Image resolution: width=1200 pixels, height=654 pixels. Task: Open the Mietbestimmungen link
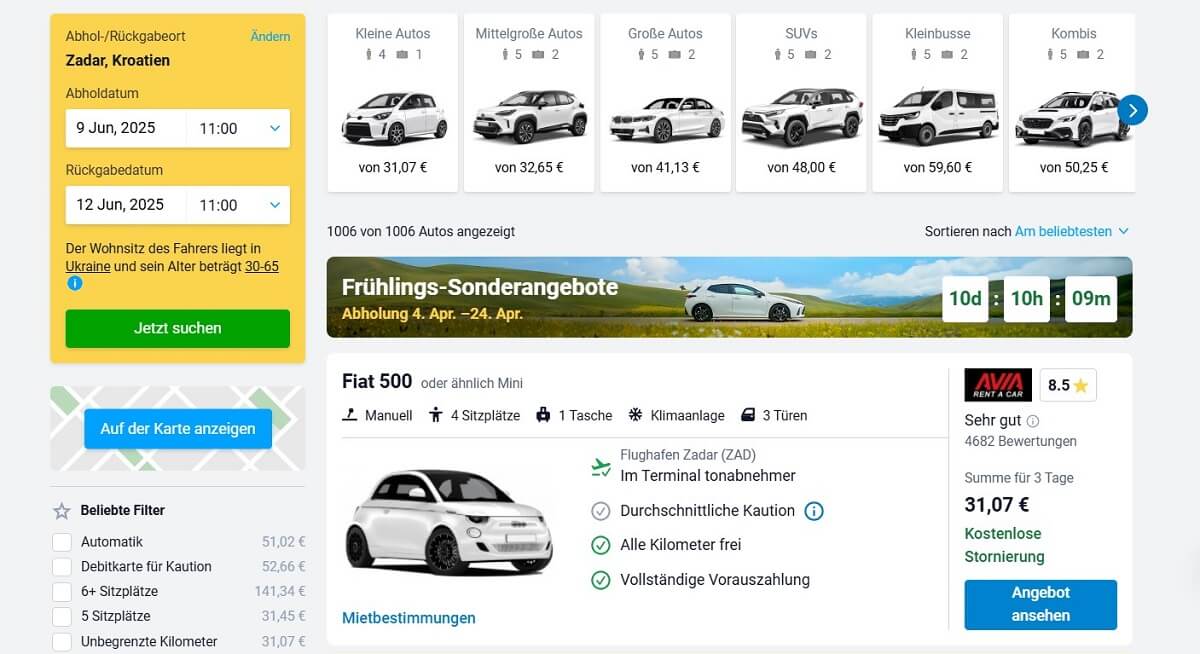click(409, 618)
